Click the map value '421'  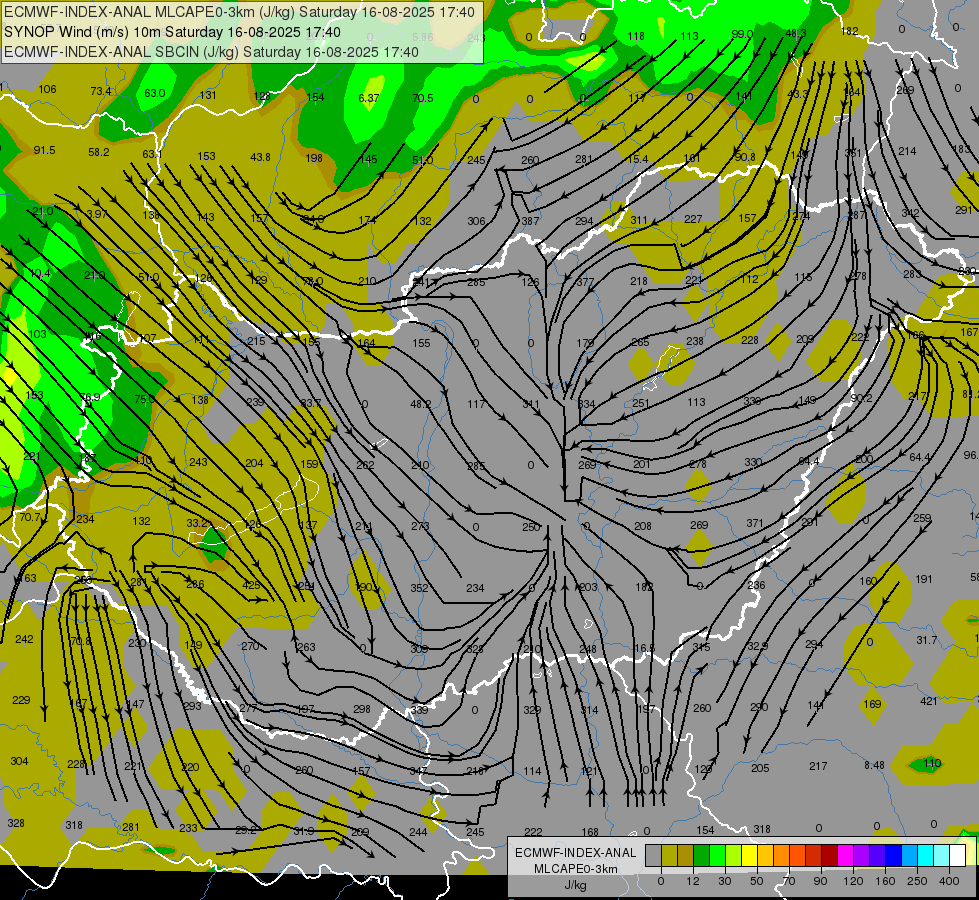[x=929, y=701]
